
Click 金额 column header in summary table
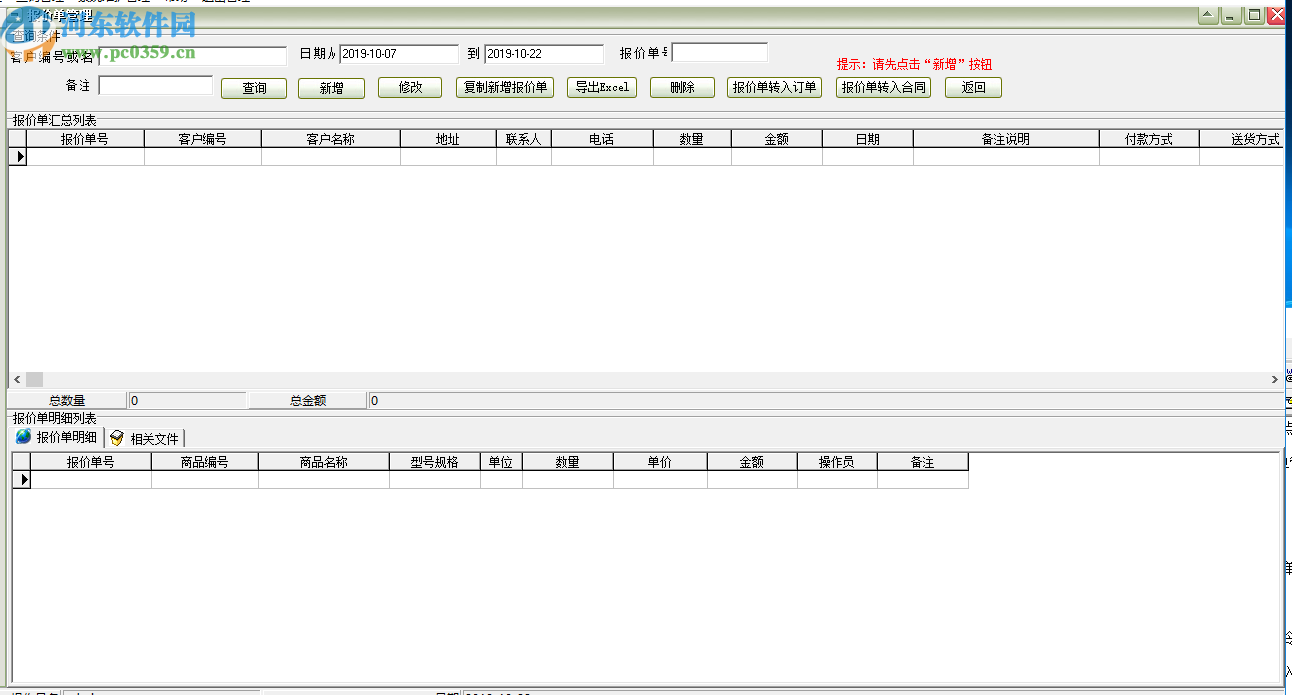pyautogui.click(x=777, y=139)
